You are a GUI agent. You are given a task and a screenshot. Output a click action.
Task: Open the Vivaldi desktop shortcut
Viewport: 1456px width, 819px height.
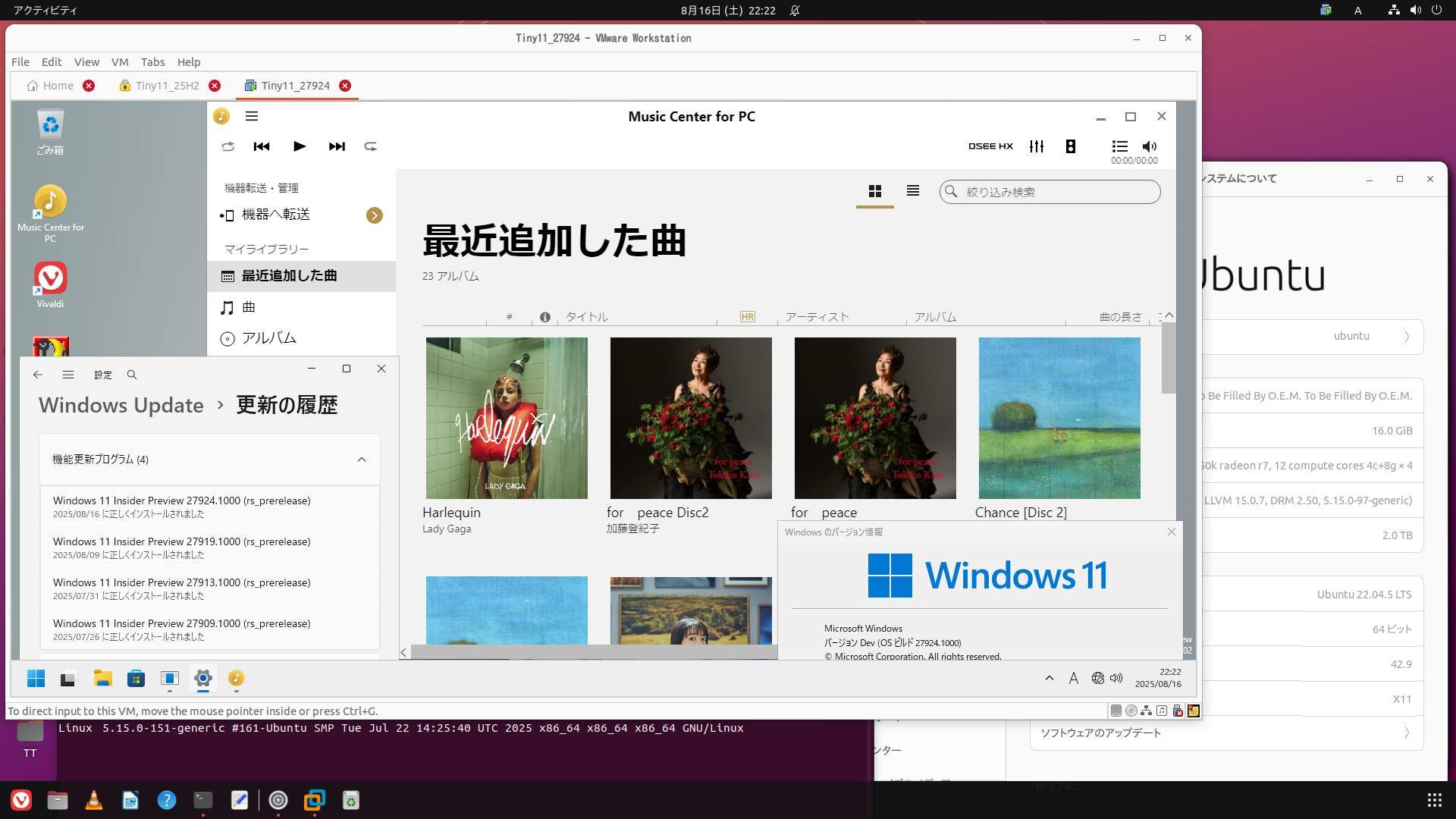point(50,285)
